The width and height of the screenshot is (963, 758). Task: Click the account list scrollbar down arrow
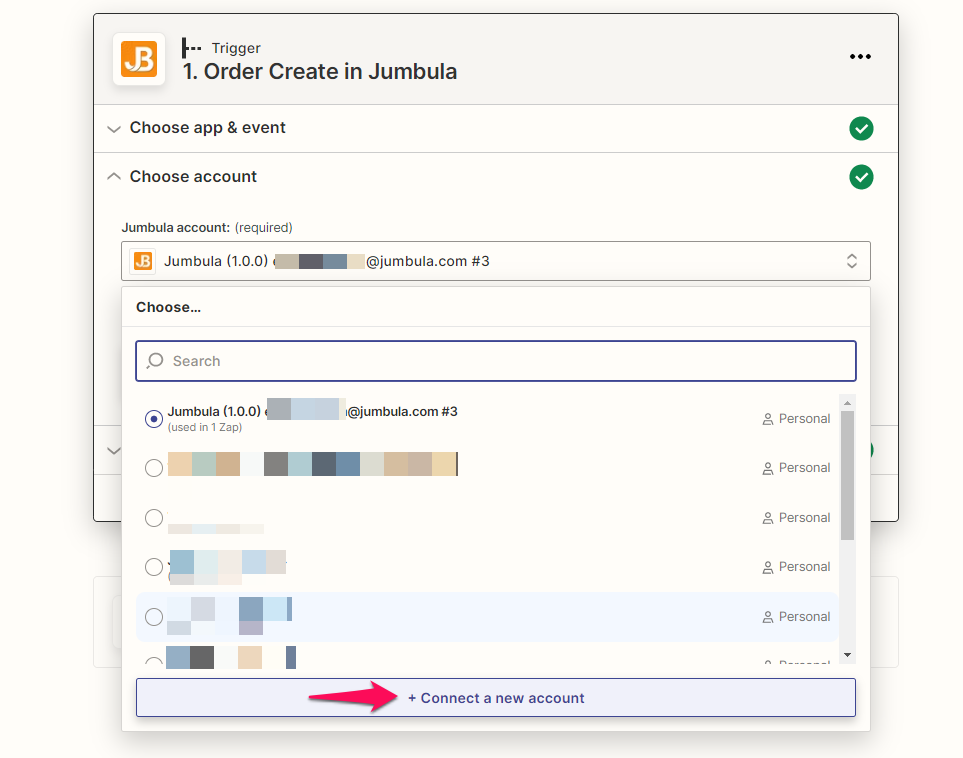[848, 655]
